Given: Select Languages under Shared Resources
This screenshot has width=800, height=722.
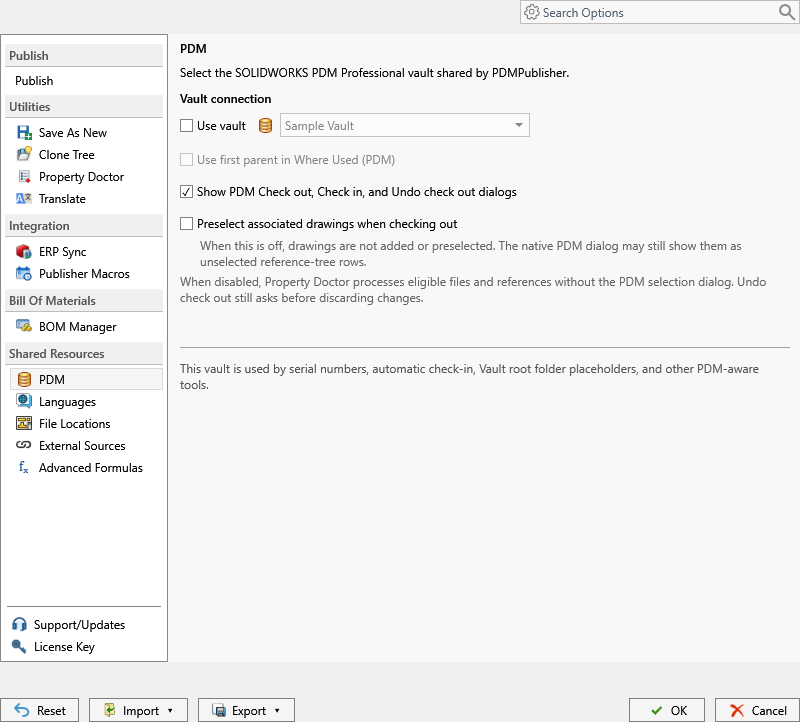Looking at the screenshot, I should point(67,402).
